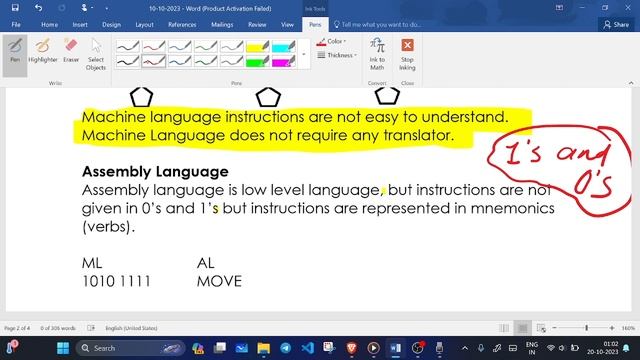Select the Eraser tool
The image size is (640, 360).
pyautogui.click(x=71, y=51)
